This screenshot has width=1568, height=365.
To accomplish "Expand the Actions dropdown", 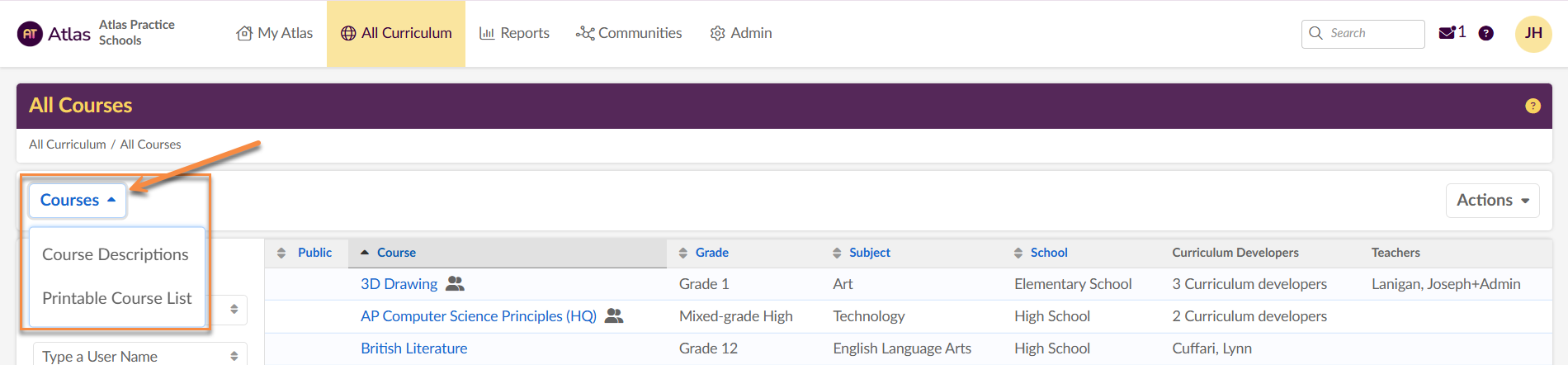I will [1492, 201].
